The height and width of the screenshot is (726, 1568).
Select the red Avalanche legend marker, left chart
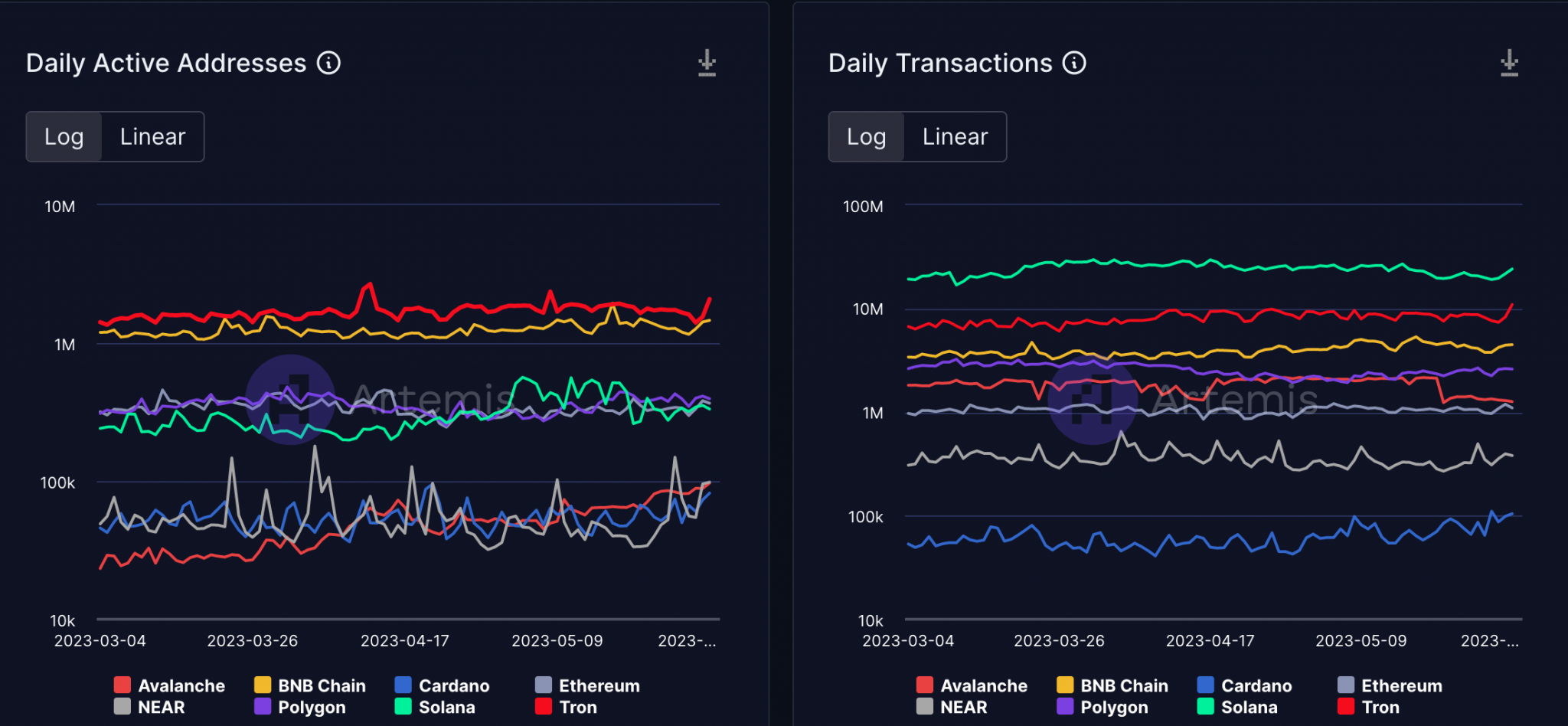[122, 685]
